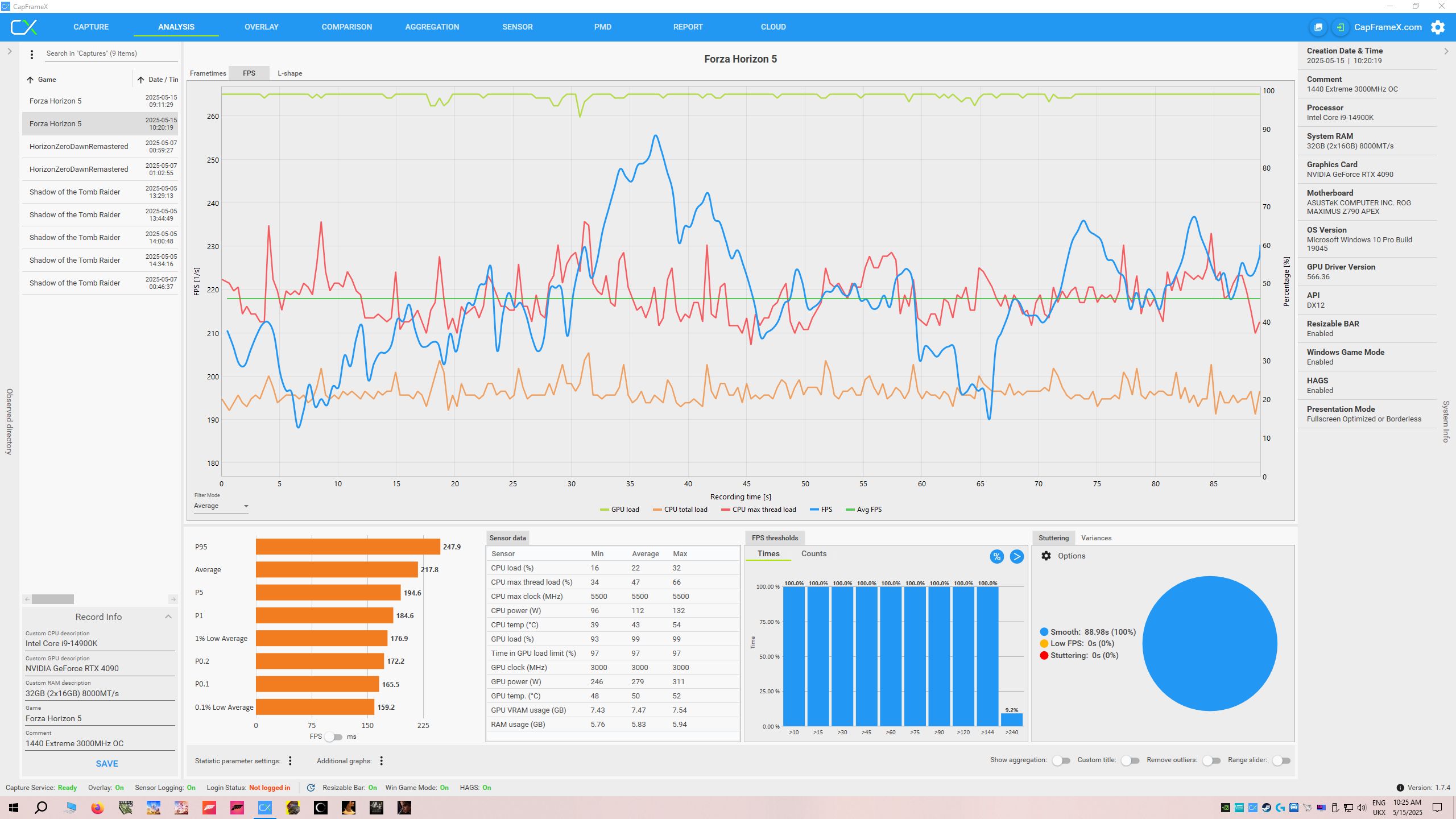Image resolution: width=1456 pixels, height=819 pixels.
Task: Click the red Forza taskbar icon
Action: (209, 808)
